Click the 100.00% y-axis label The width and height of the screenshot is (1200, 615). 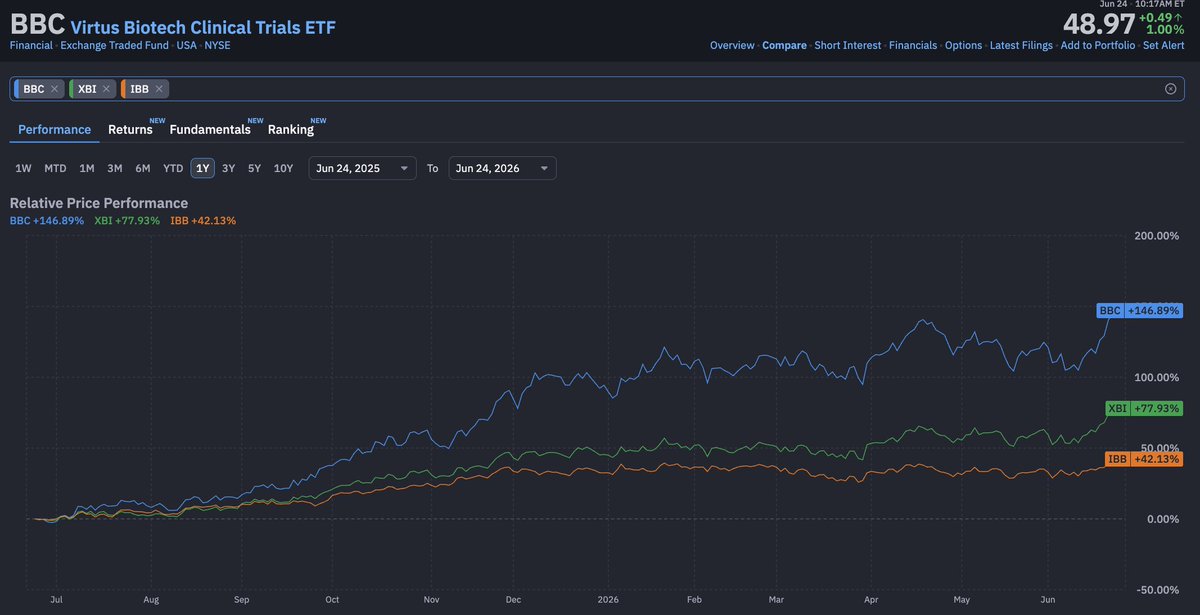pos(1155,377)
